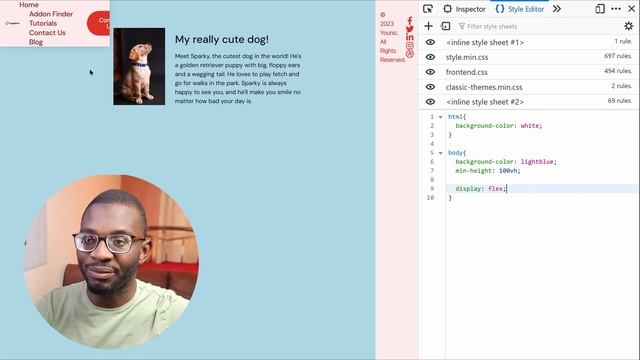
Task: Click '697 rules.' count for style.min.css
Action: 618,56
